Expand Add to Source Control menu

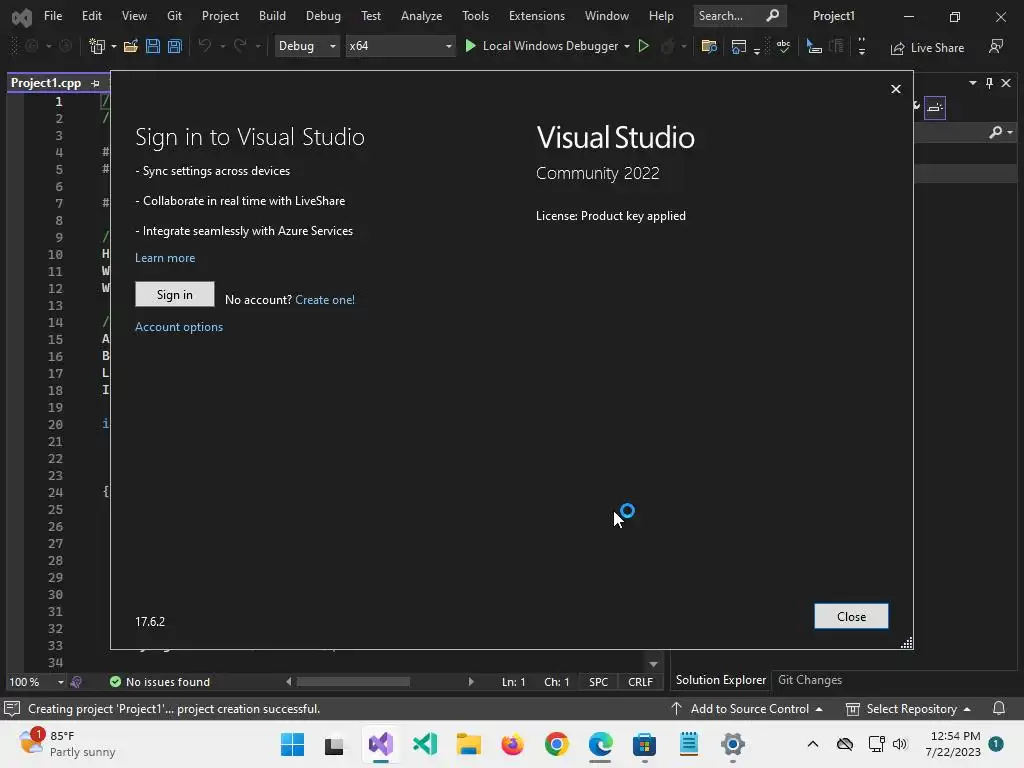click(x=748, y=709)
